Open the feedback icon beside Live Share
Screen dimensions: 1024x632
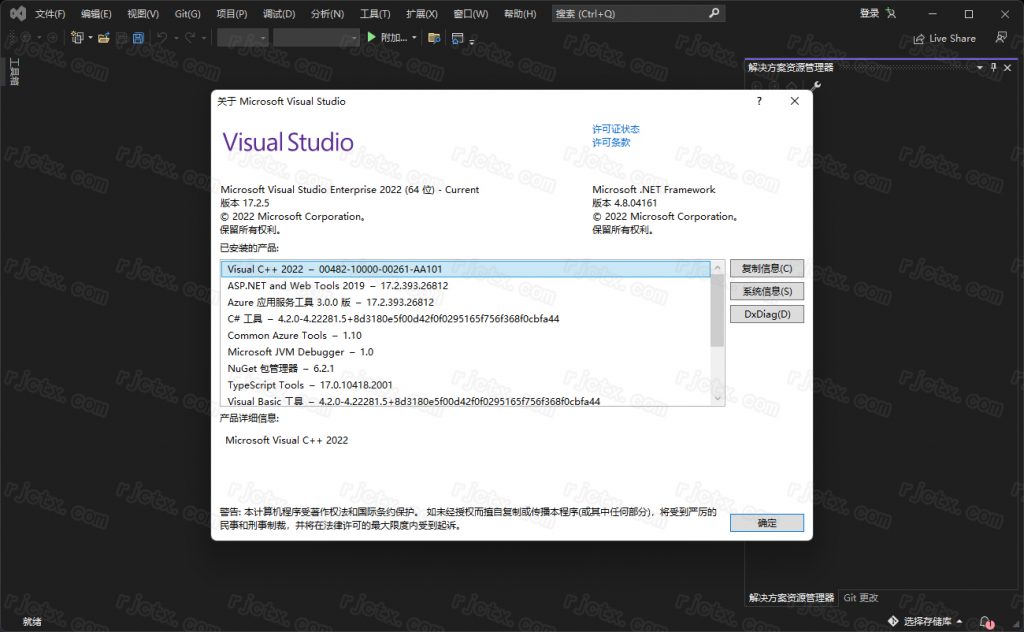1000,38
